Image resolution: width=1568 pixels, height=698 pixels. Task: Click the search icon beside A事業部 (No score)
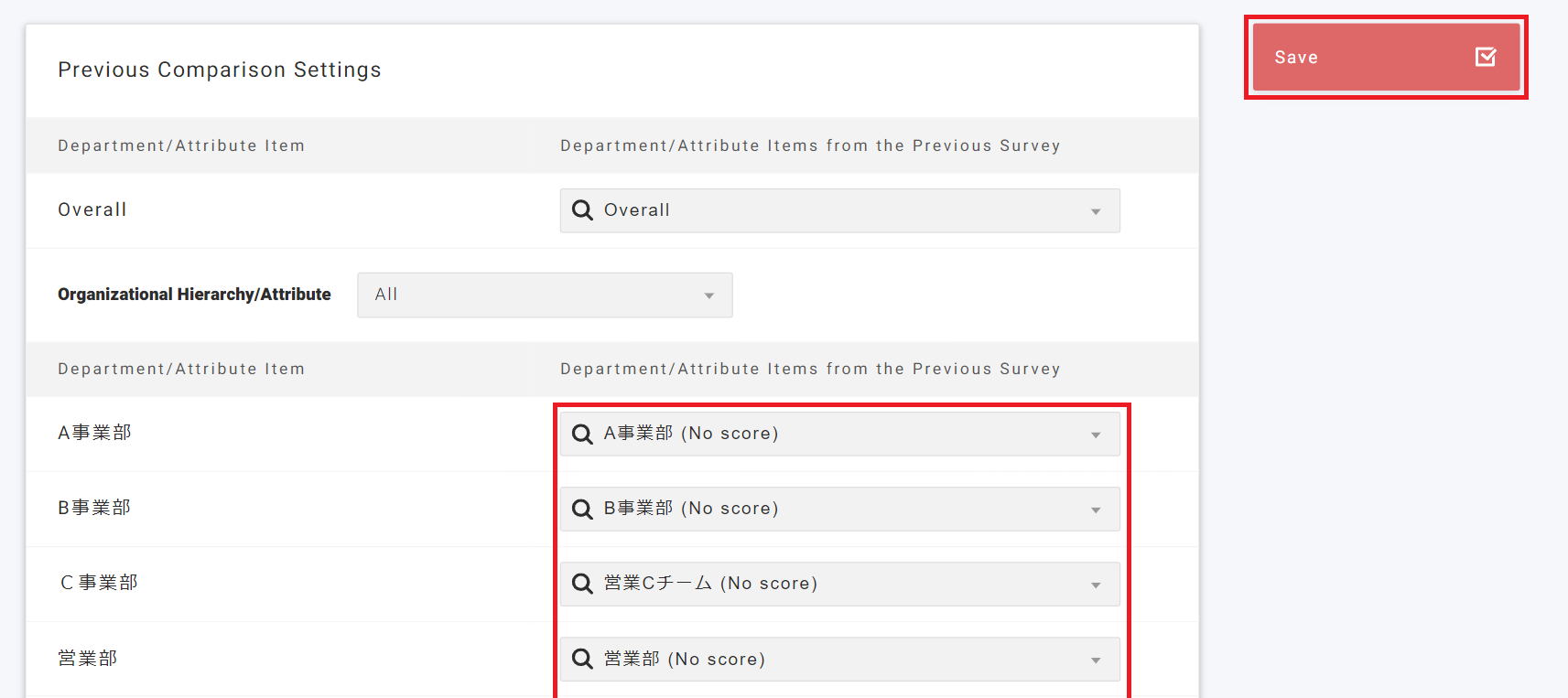[582, 434]
